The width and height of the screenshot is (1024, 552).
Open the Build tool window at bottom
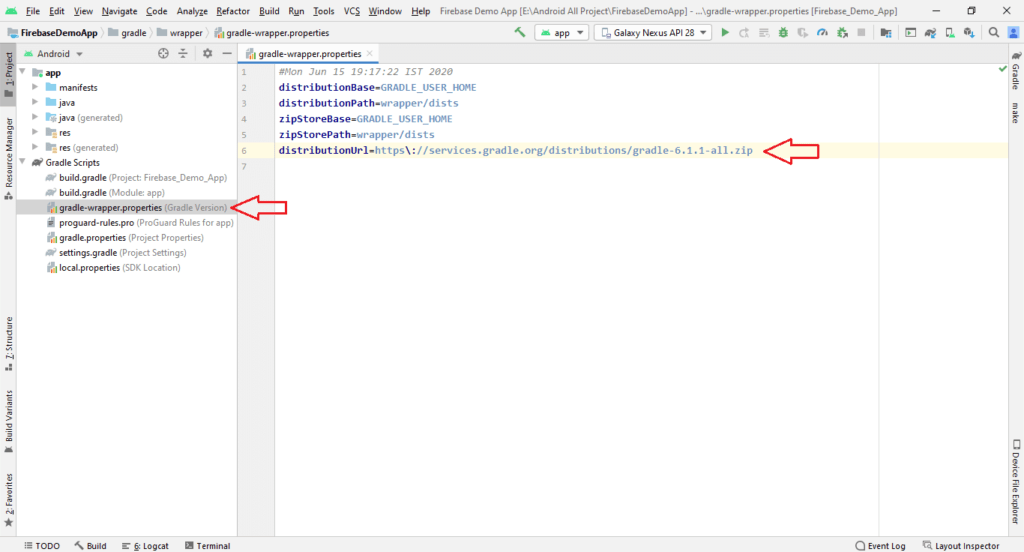click(90, 545)
